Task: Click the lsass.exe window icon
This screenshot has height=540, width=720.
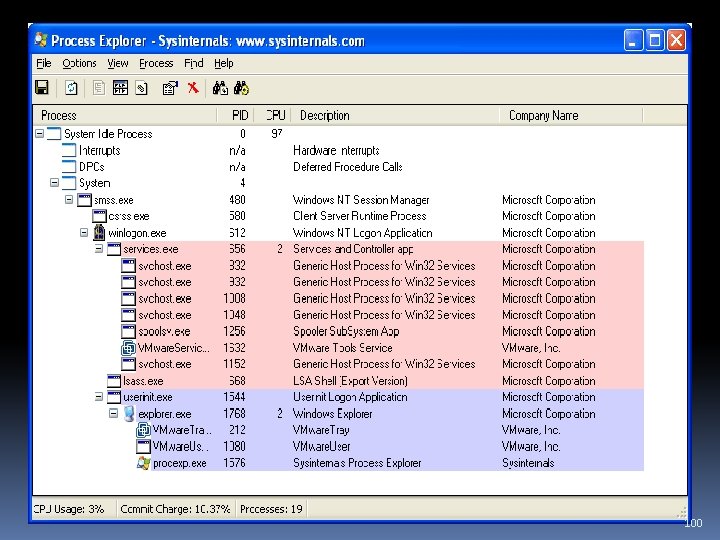Action: point(114,381)
